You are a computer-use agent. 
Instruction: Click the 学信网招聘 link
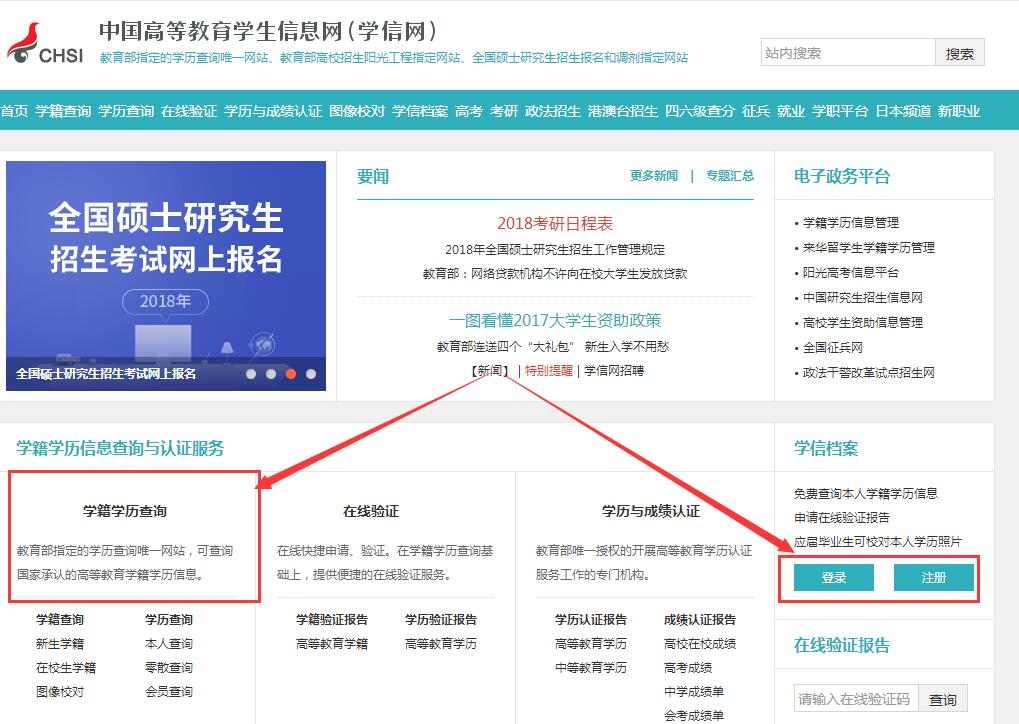(x=613, y=370)
